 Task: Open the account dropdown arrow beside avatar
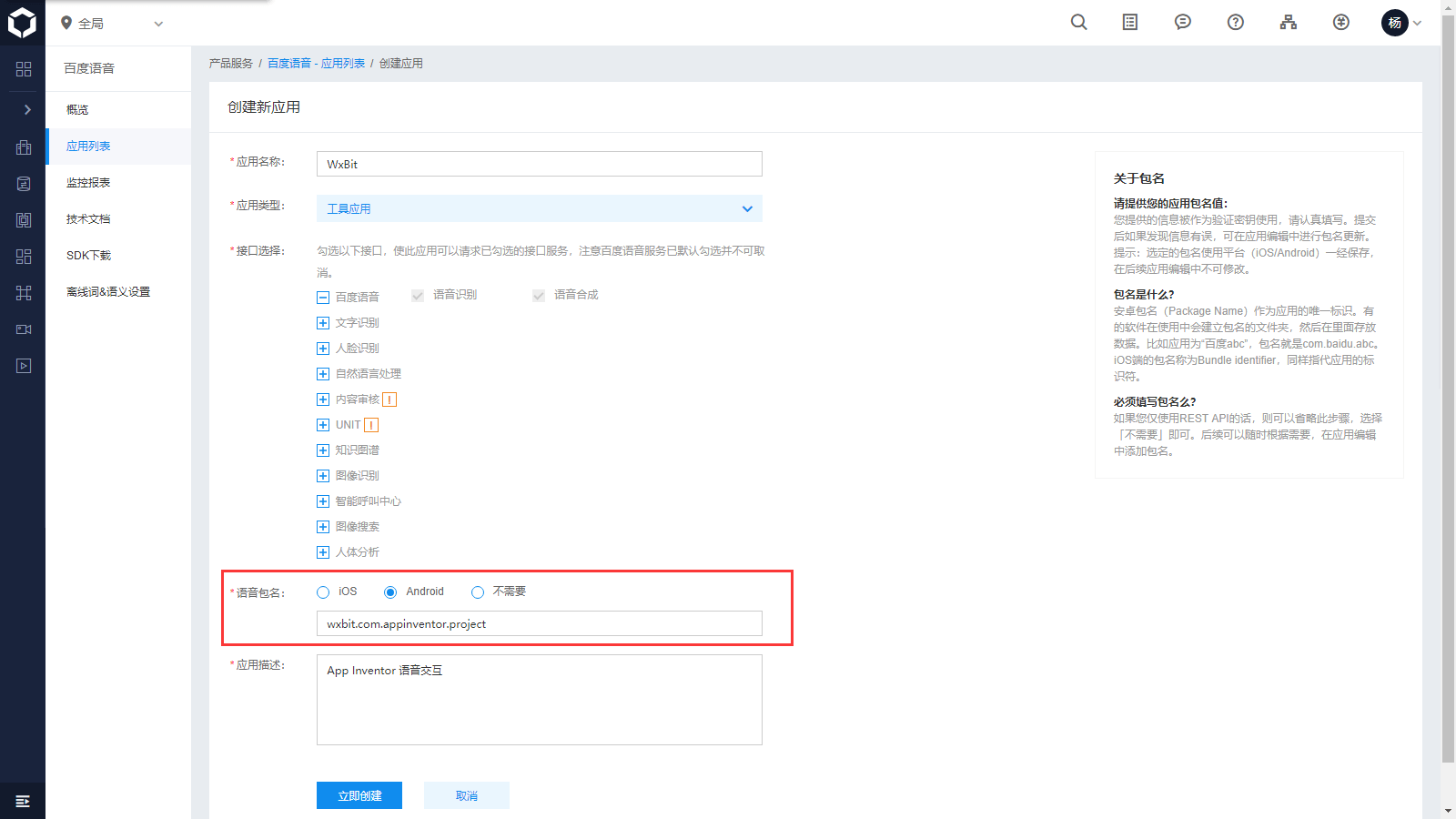(1417, 24)
